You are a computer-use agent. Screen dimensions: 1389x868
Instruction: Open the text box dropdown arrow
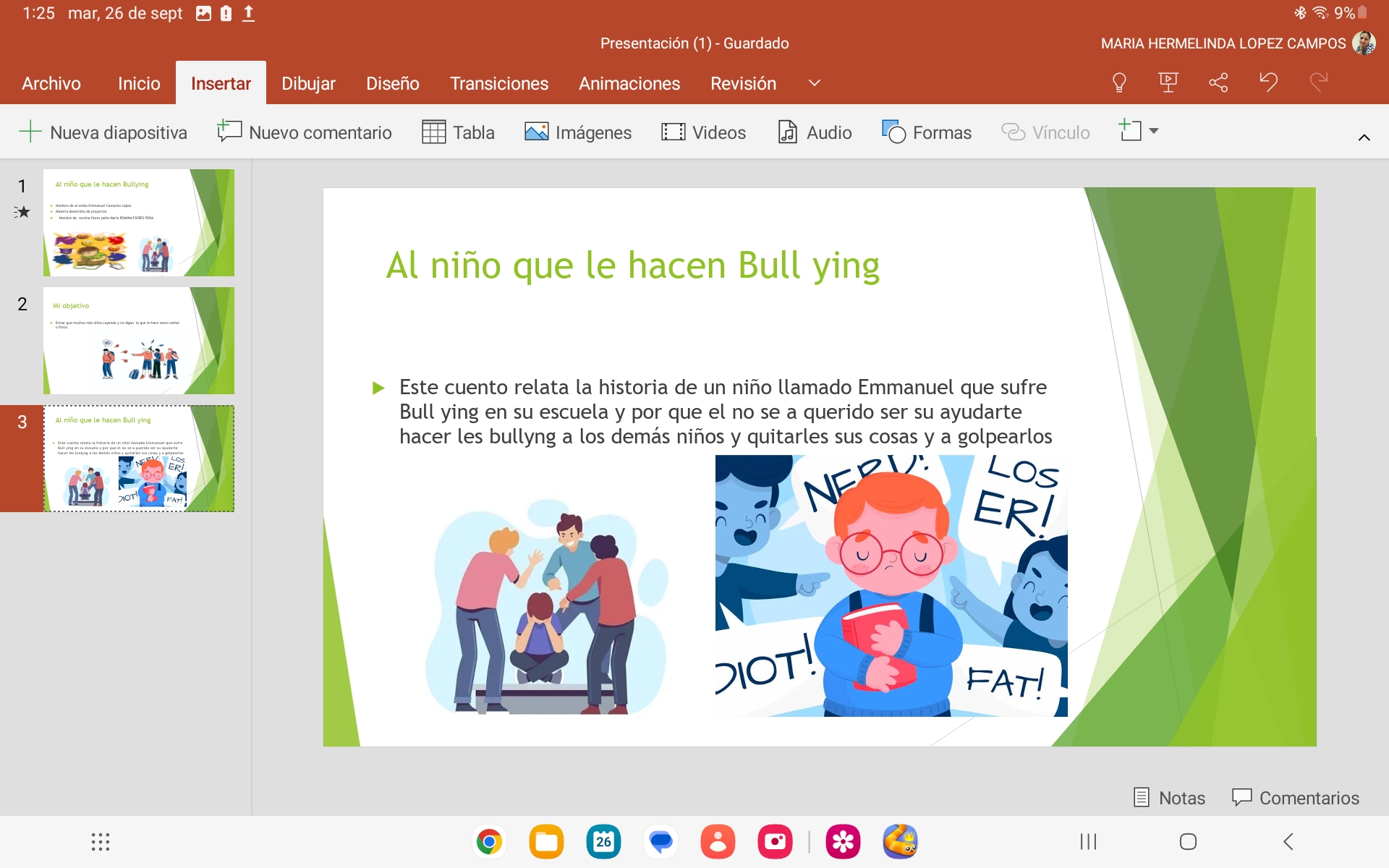pyautogui.click(x=1154, y=131)
